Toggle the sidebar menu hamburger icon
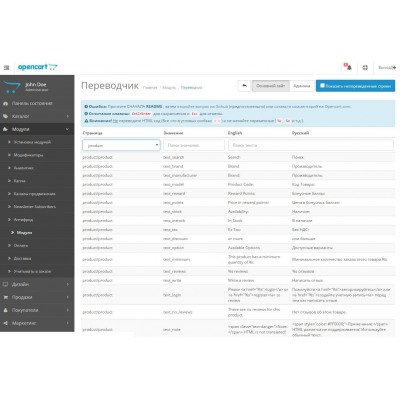This screenshot has width=400, height=400. coord(6,68)
